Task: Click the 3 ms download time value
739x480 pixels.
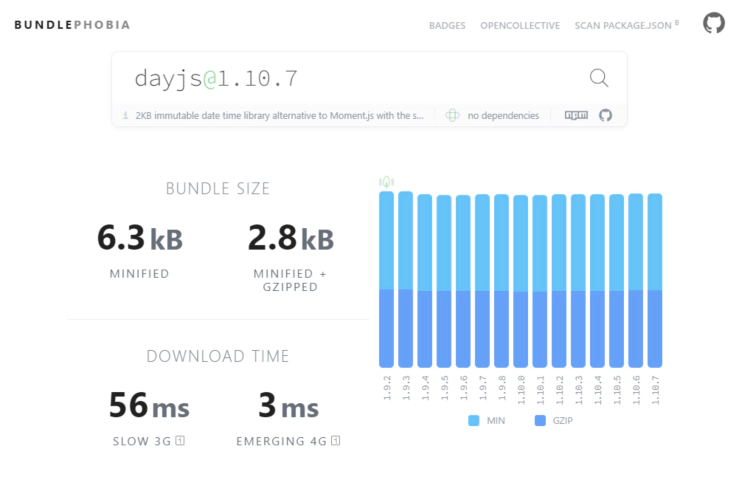Action: pos(288,405)
